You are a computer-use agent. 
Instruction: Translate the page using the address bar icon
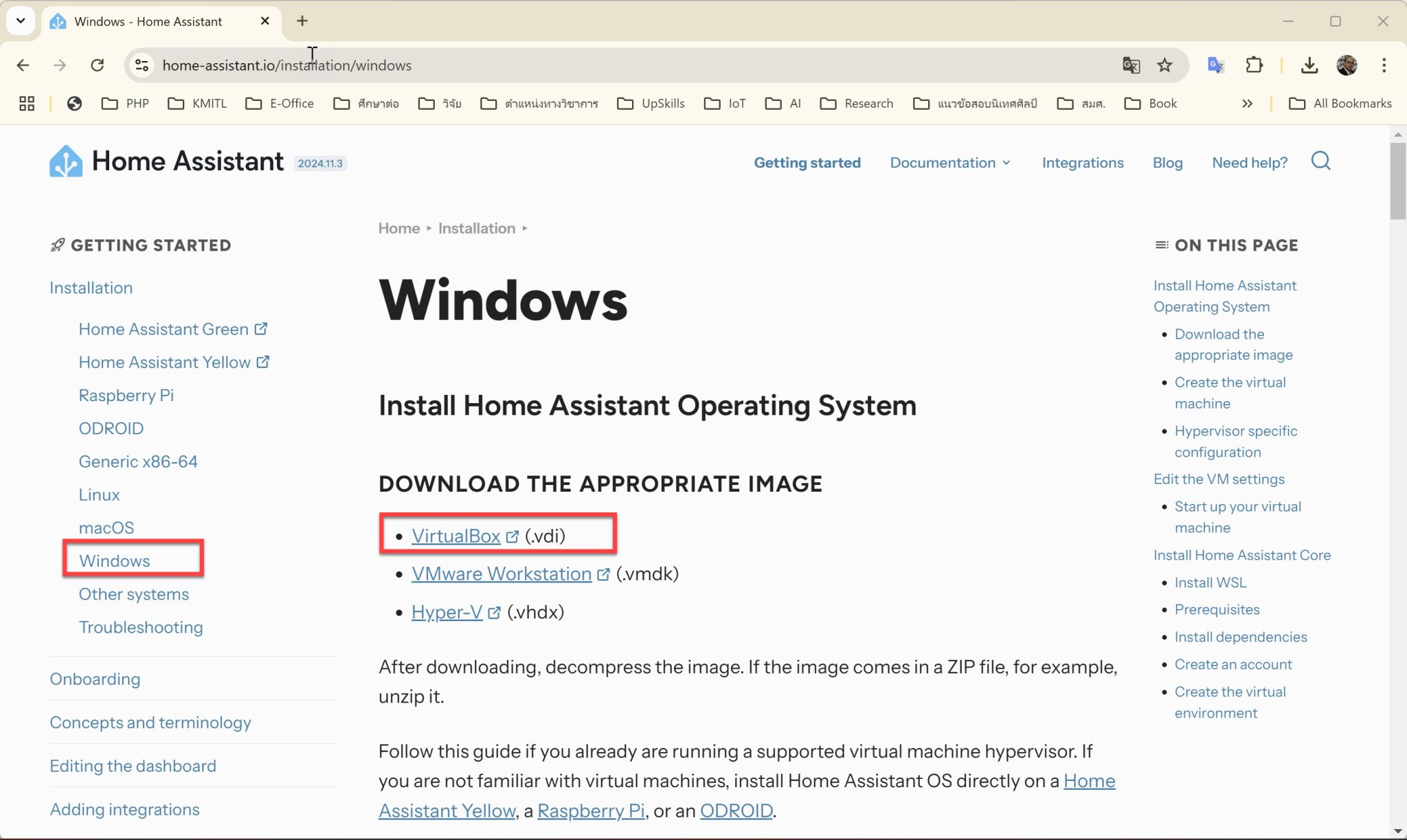1132,65
